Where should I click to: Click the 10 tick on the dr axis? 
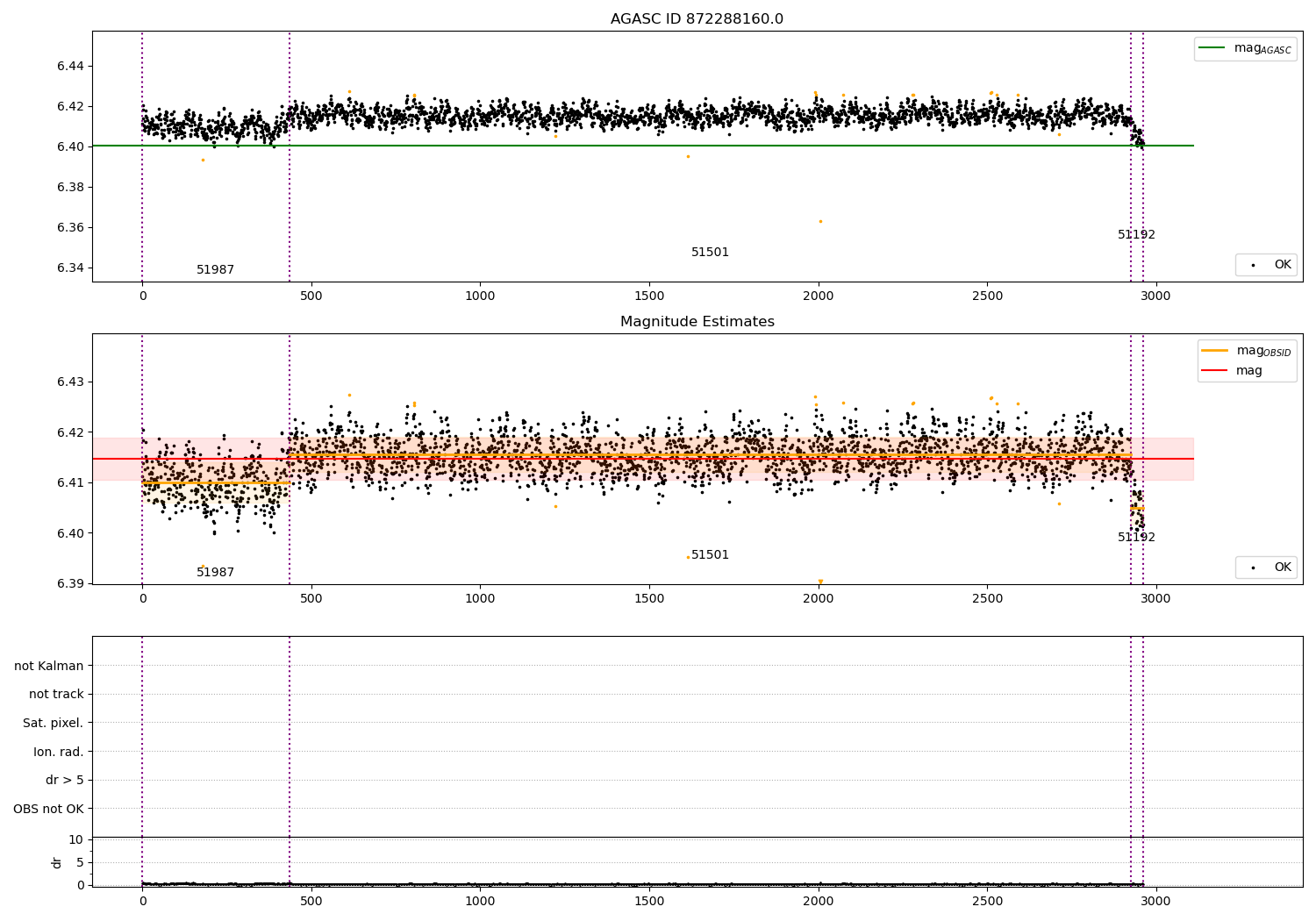point(76,840)
